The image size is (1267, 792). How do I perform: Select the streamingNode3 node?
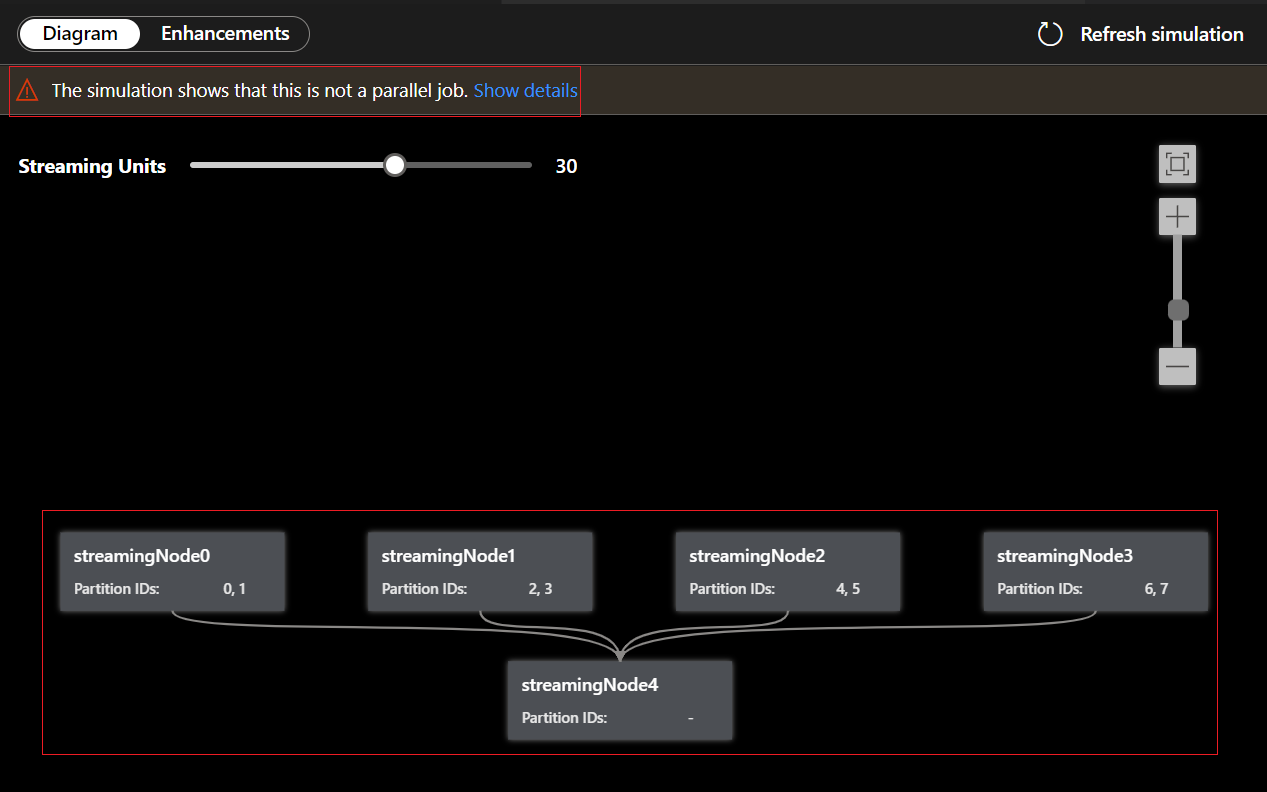[x=1095, y=571]
